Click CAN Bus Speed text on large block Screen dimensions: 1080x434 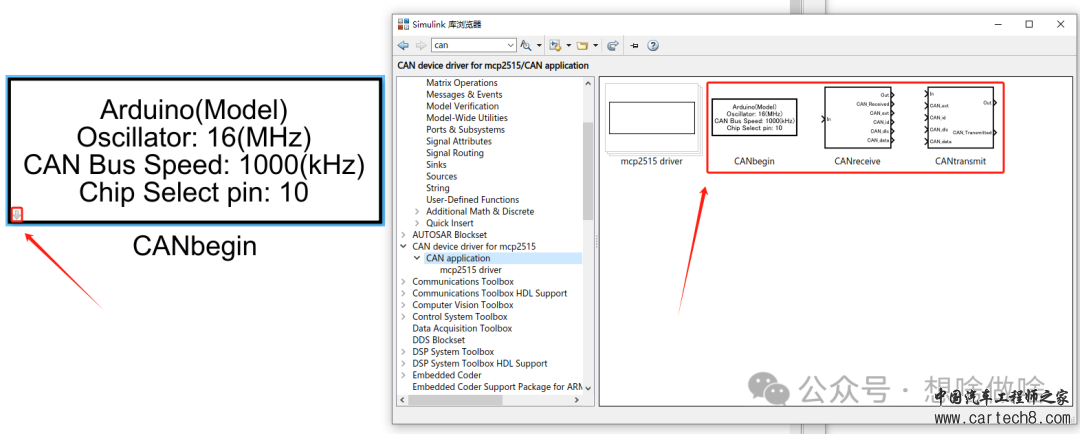pyautogui.click(x=194, y=165)
